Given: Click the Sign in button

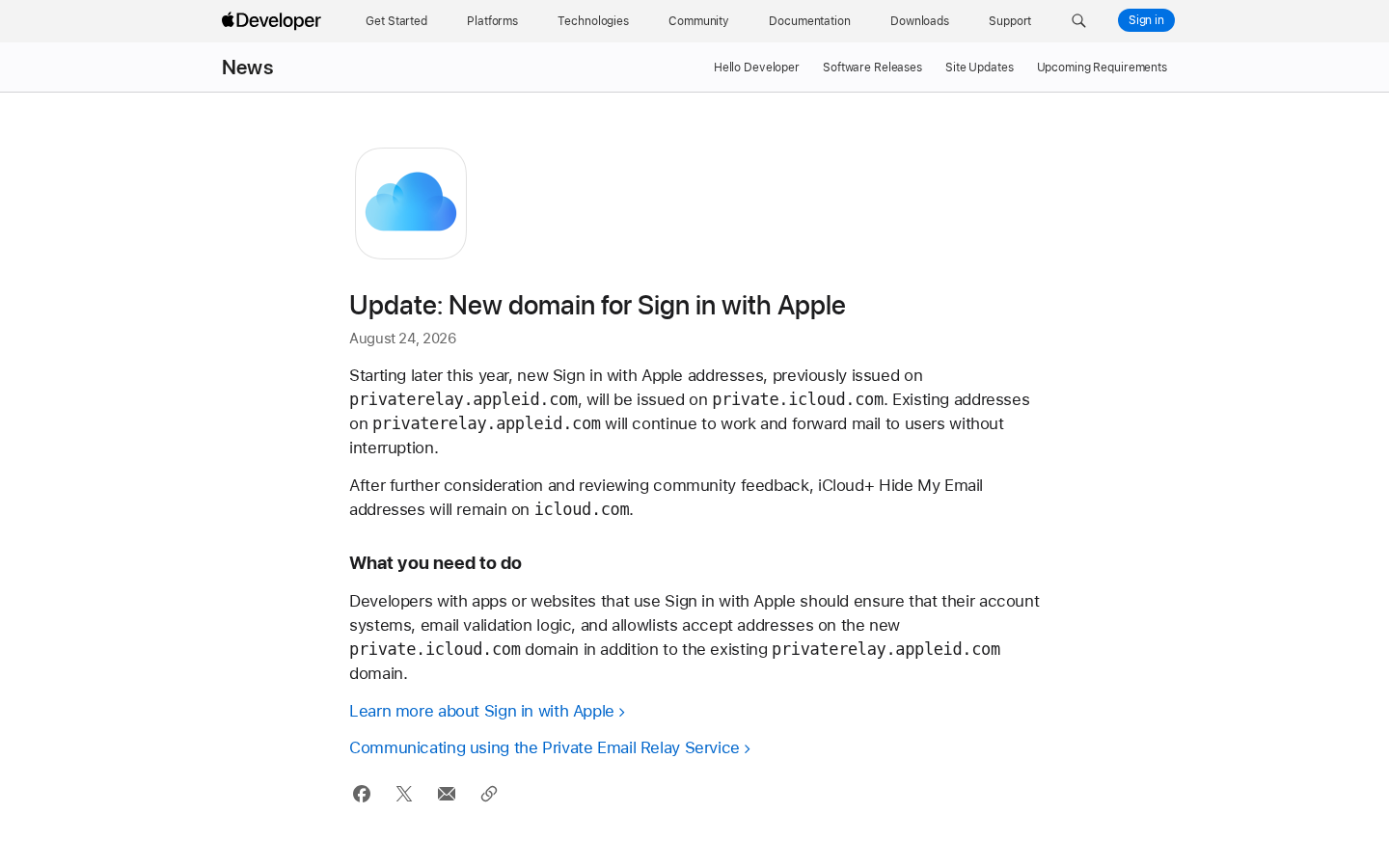Looking at the screenshot, I should coord(1146,20).
